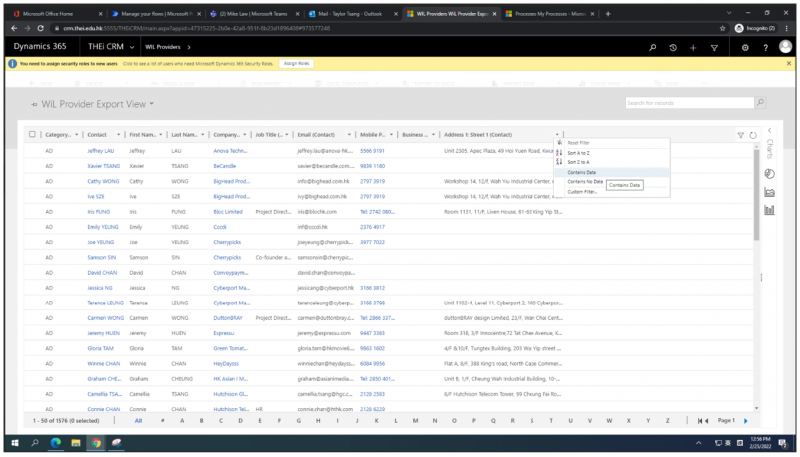Open File Explorer from taskbar
Viewport: 800px width, 457px height.
tap(76, 443)
